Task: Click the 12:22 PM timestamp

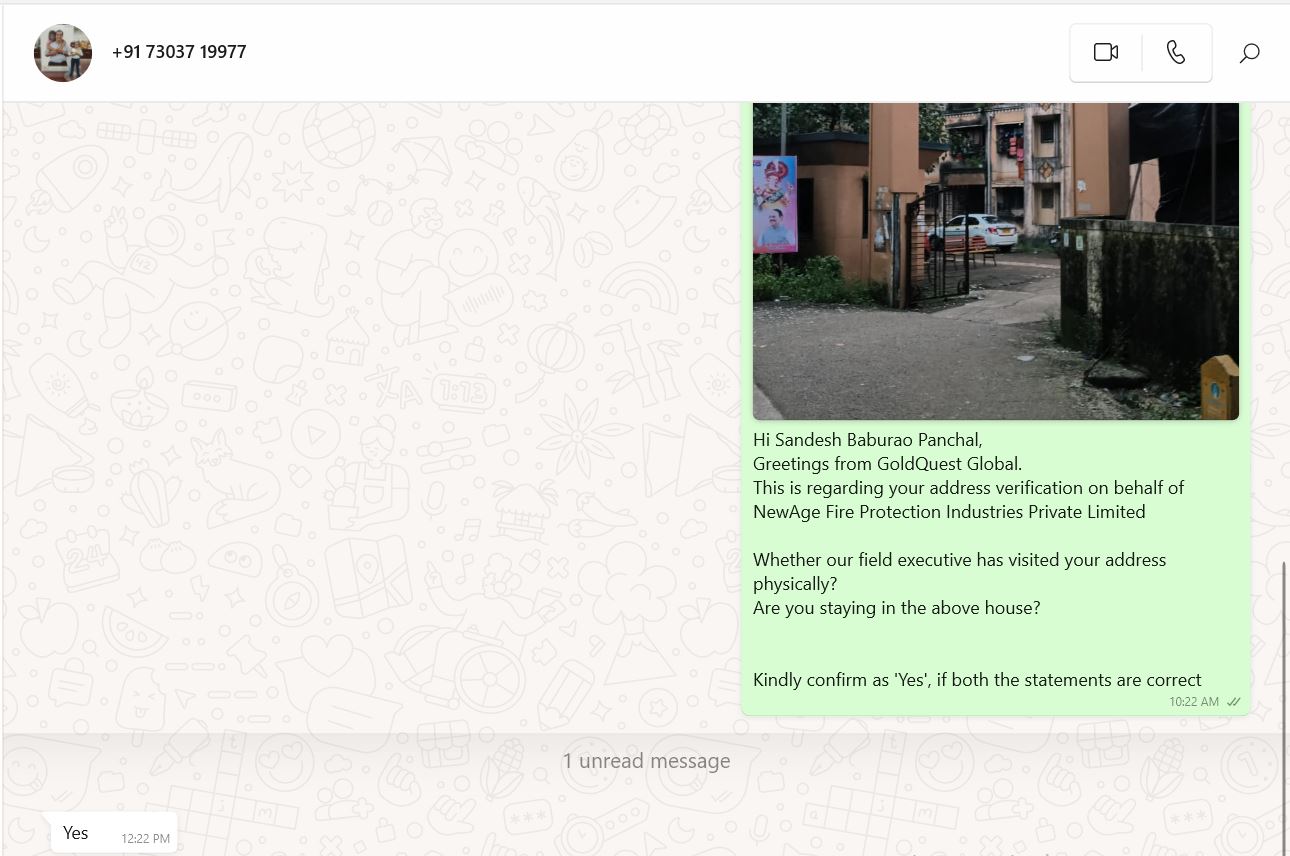Action: pos(146,839)
